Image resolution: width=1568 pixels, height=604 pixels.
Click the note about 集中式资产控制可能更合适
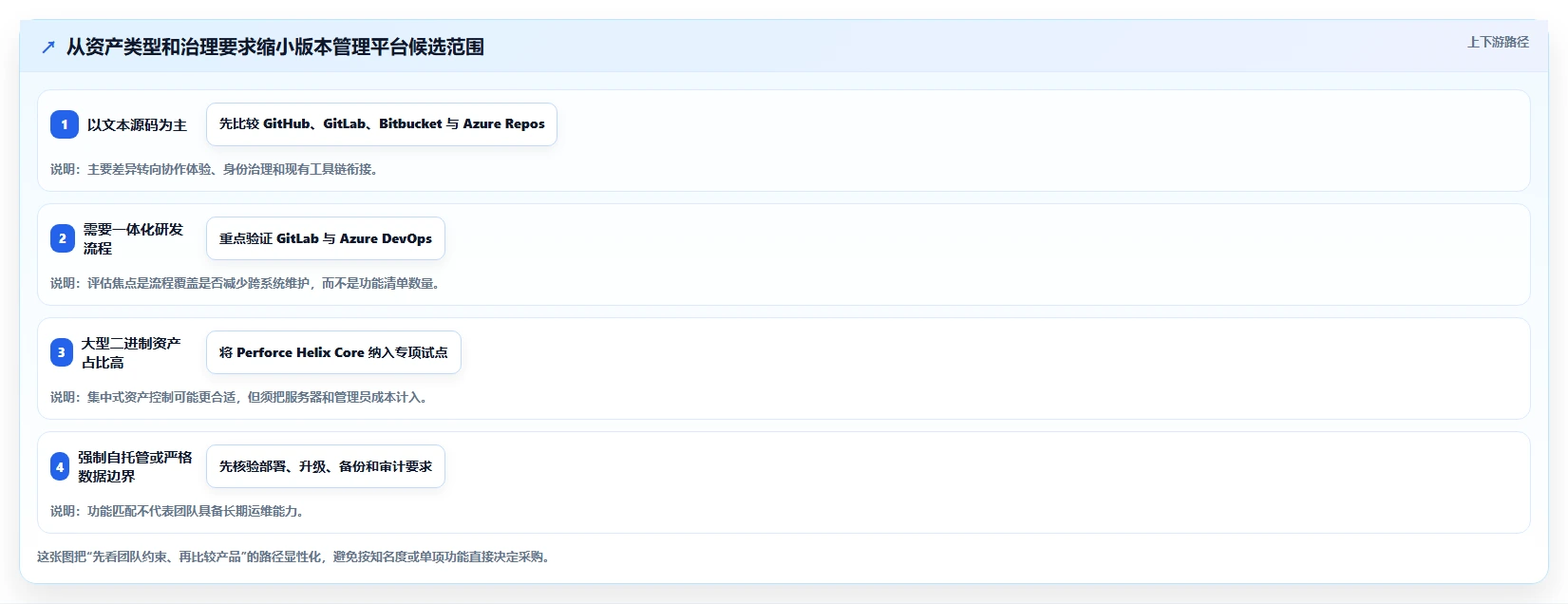pyautogui.click(x=240, y=397)
